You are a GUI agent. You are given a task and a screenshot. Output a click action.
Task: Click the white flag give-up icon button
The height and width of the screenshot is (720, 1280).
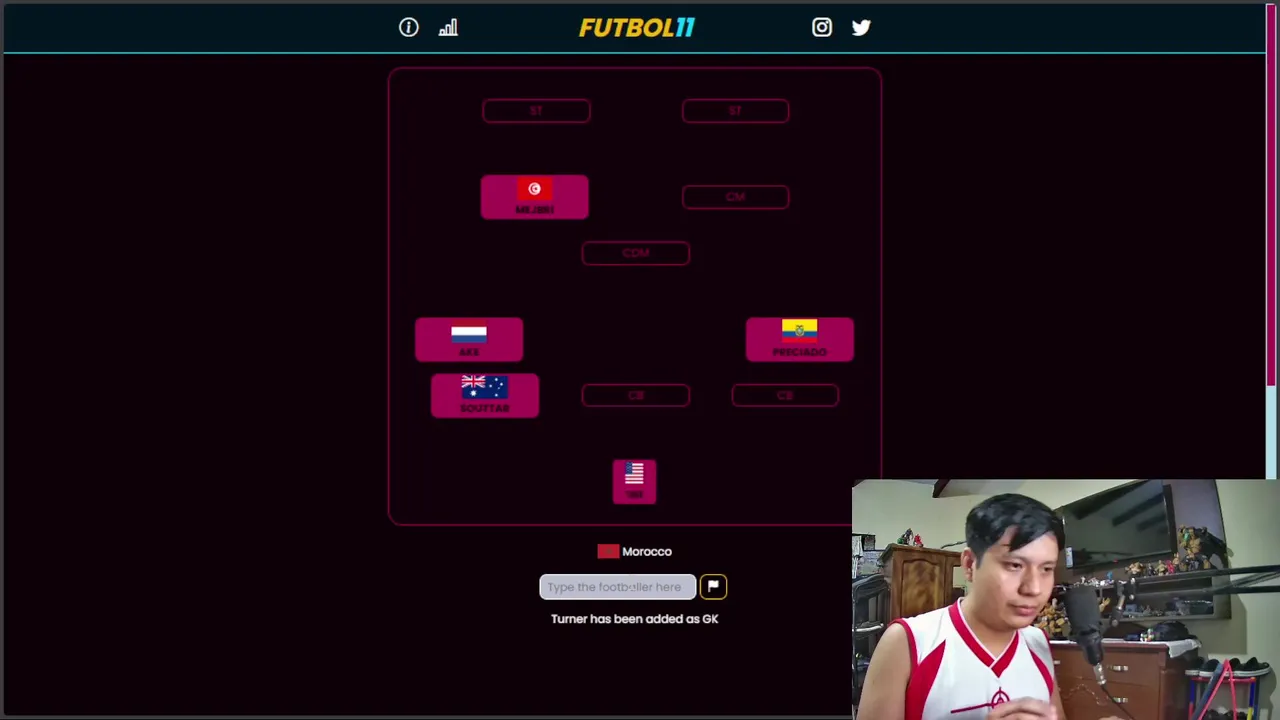713,587
